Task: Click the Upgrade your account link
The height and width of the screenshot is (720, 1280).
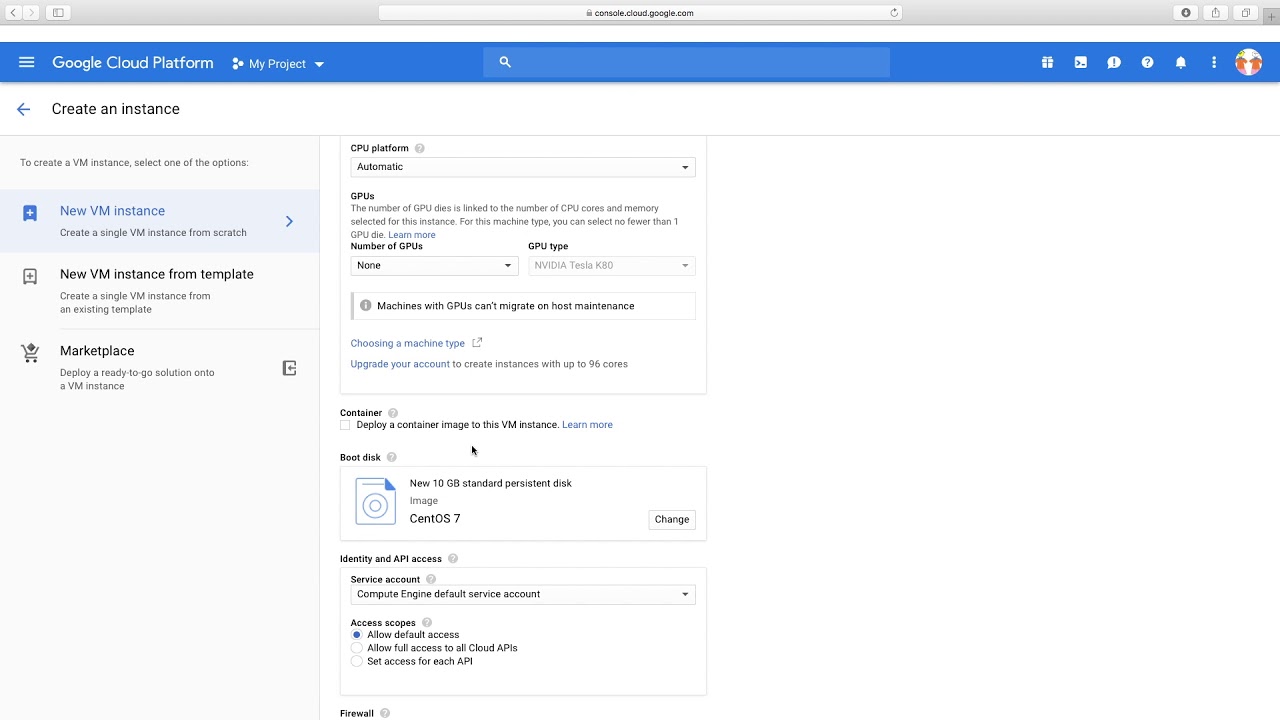Action: coord(400,364)
